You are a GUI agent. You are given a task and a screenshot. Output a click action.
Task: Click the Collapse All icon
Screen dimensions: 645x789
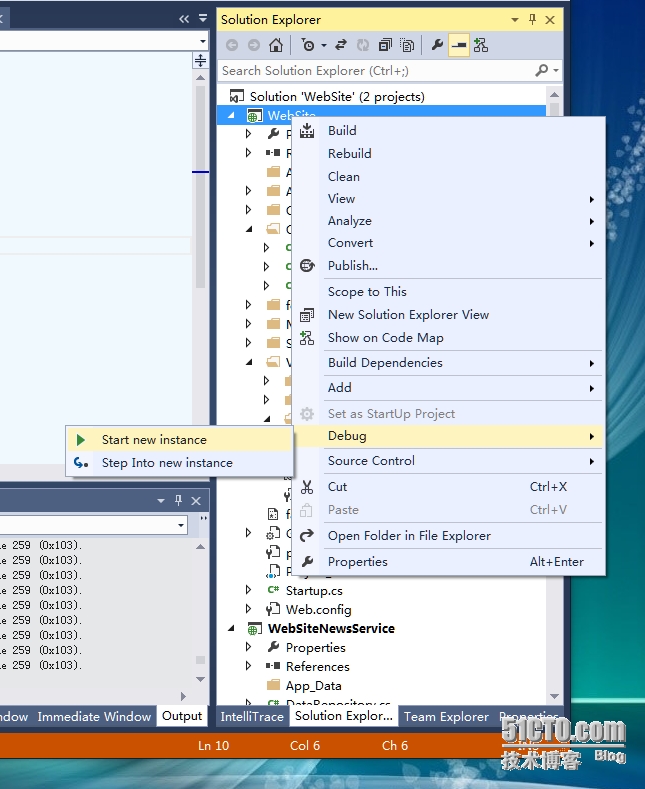385,45
